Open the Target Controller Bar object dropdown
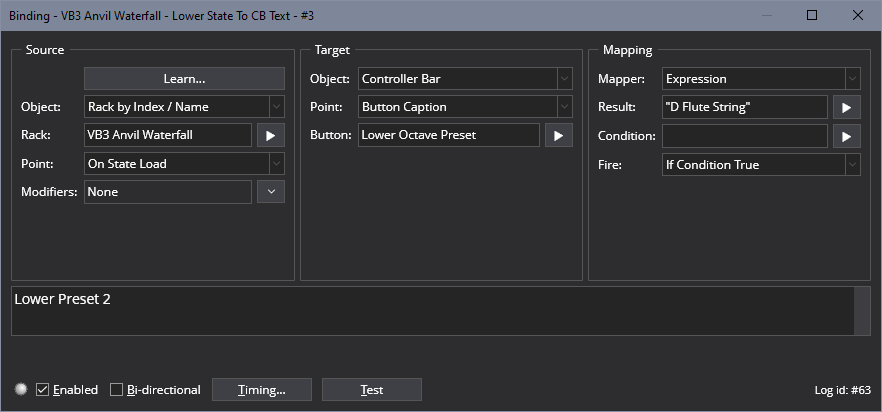Screen dimensions: 882x412 coord(465,79)
